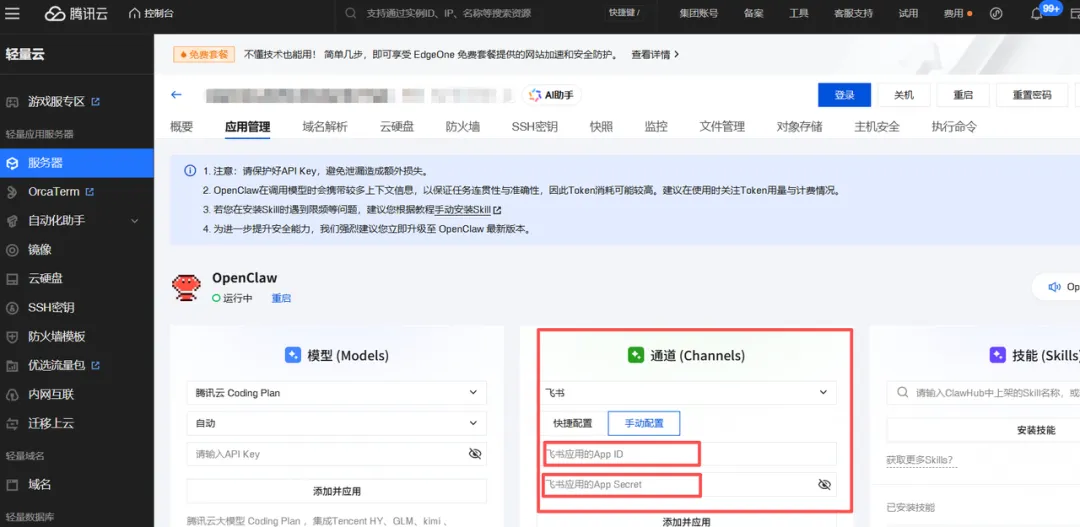Viewport: 1080px width, 527px height.
Task: Click the OpenClaw red mascot icon
Action: [x=185, y=287]
